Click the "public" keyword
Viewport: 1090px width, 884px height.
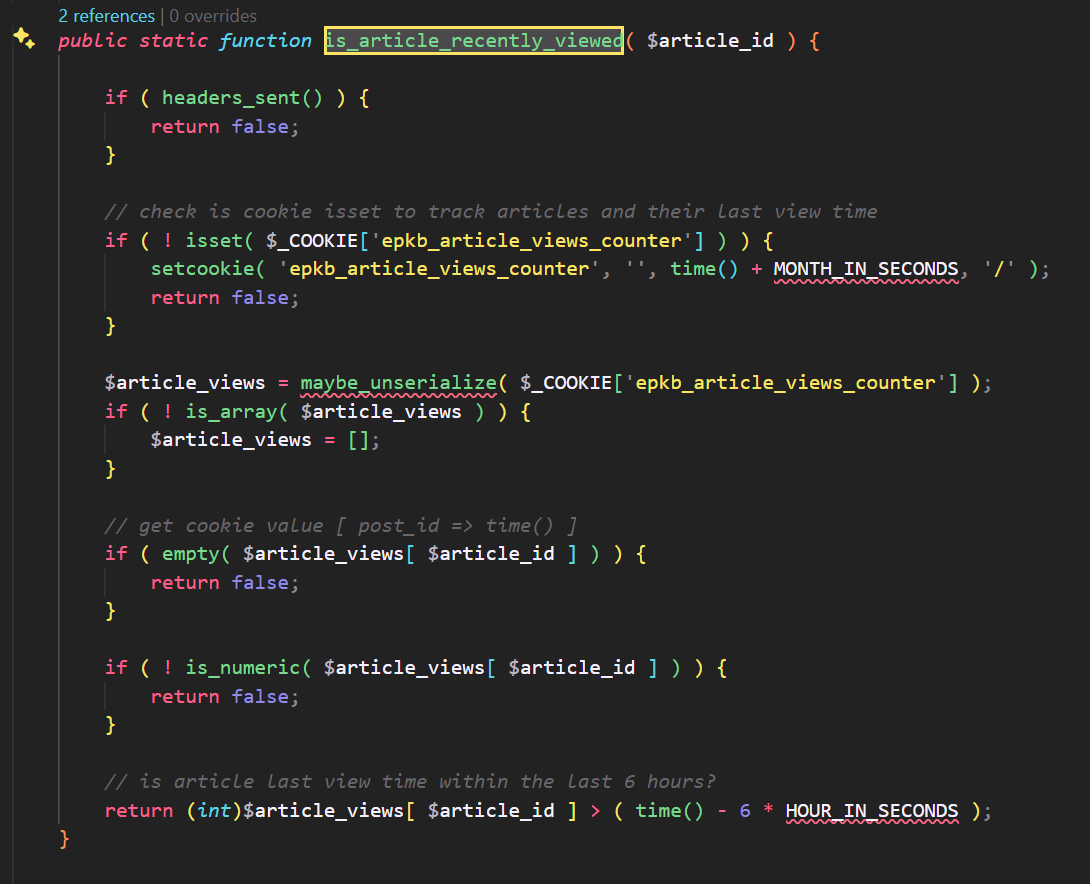92,41
